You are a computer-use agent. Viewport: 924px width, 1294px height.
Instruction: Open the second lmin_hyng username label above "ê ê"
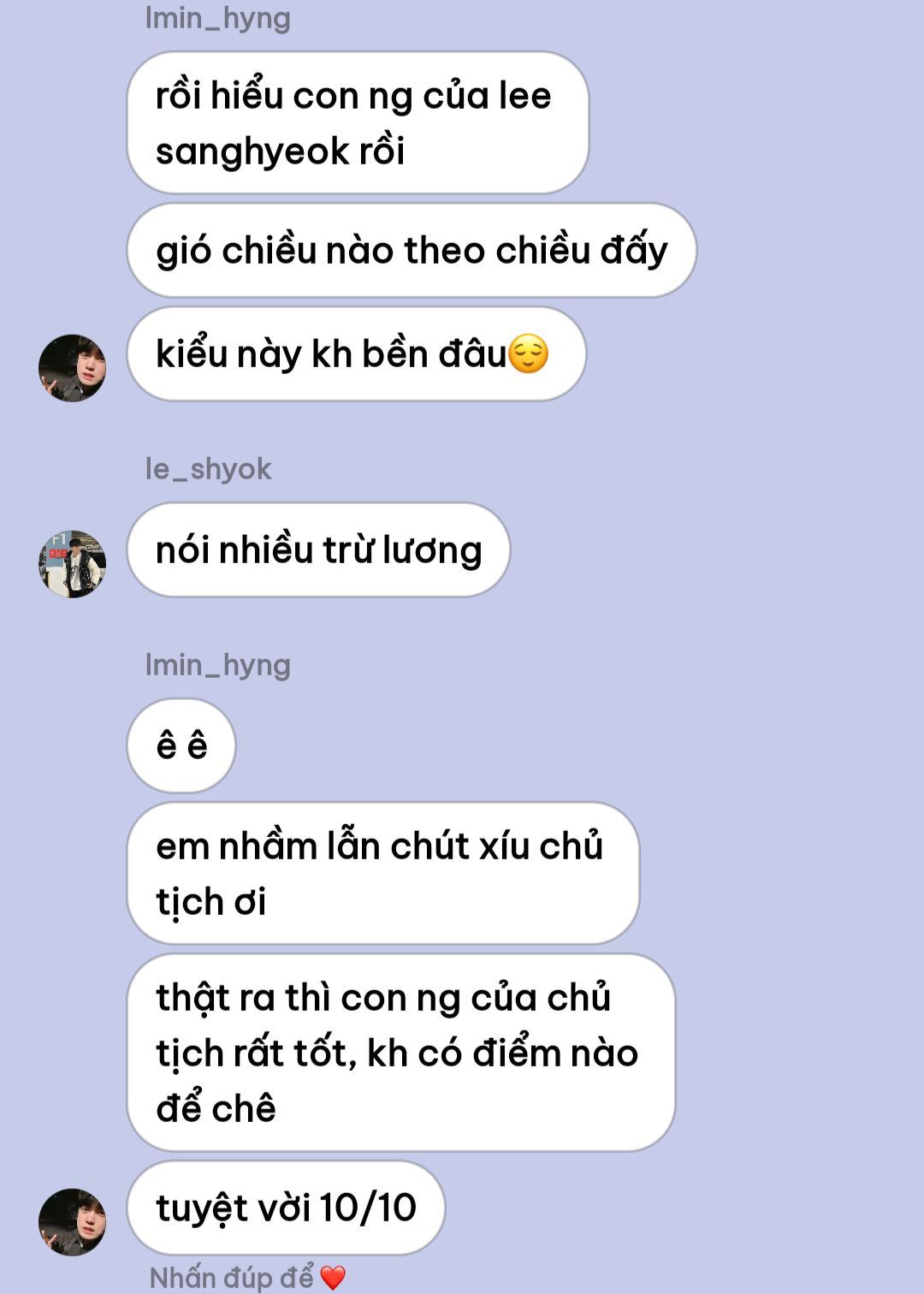pos(217,665)
